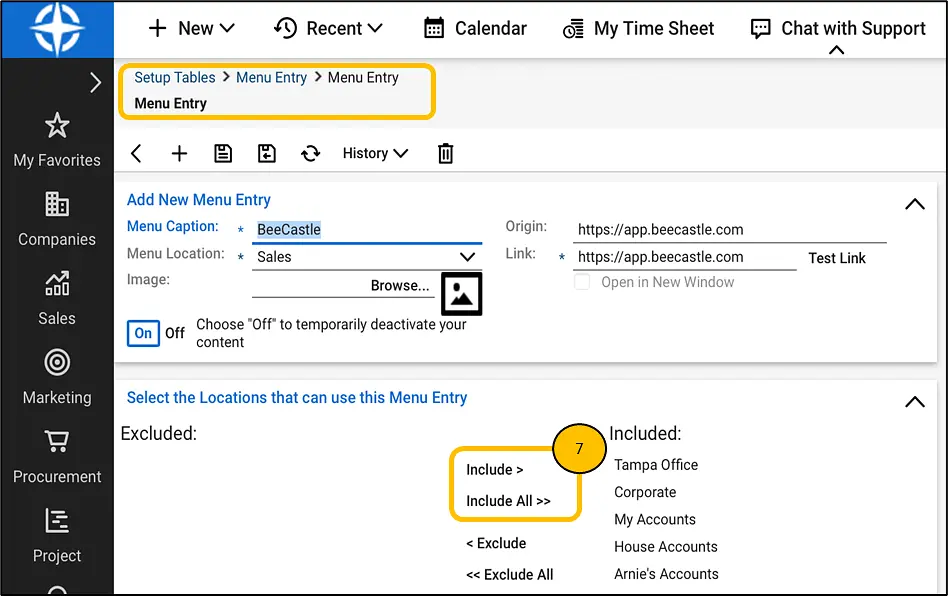This screenshot has height=596, width=948.
Task: Click the Browse... button for Image
Action: [x=400, y=285]
